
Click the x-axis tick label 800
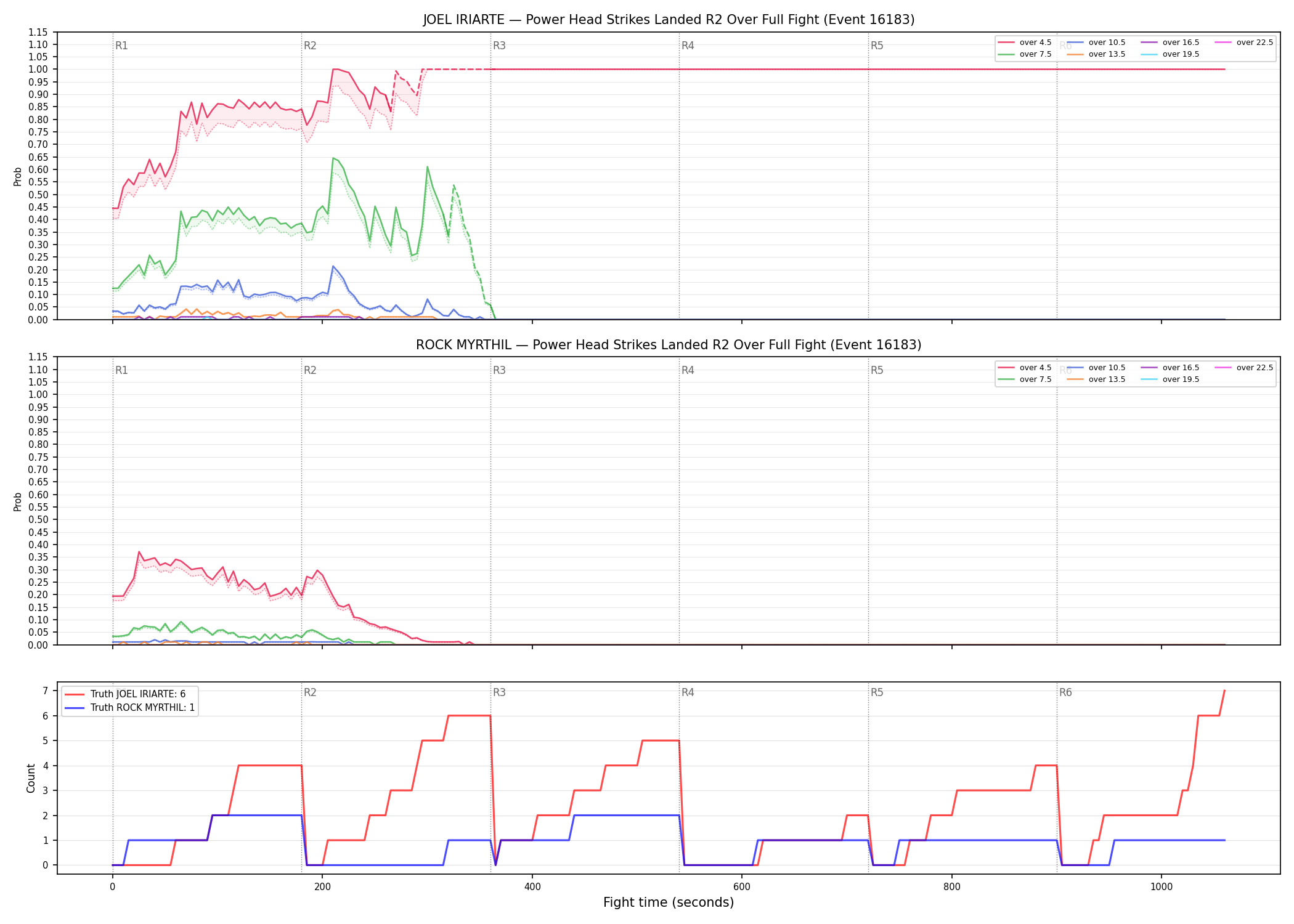point(952,887)
